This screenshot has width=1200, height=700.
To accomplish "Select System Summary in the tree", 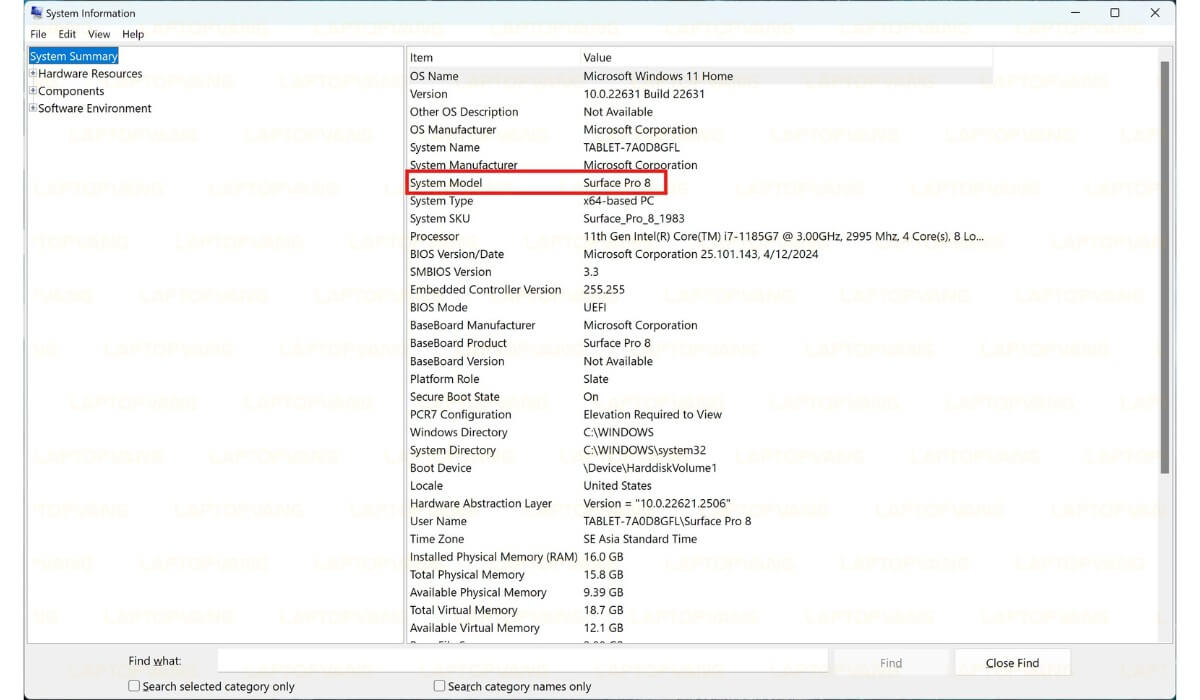I will click(x=74, y=56).
